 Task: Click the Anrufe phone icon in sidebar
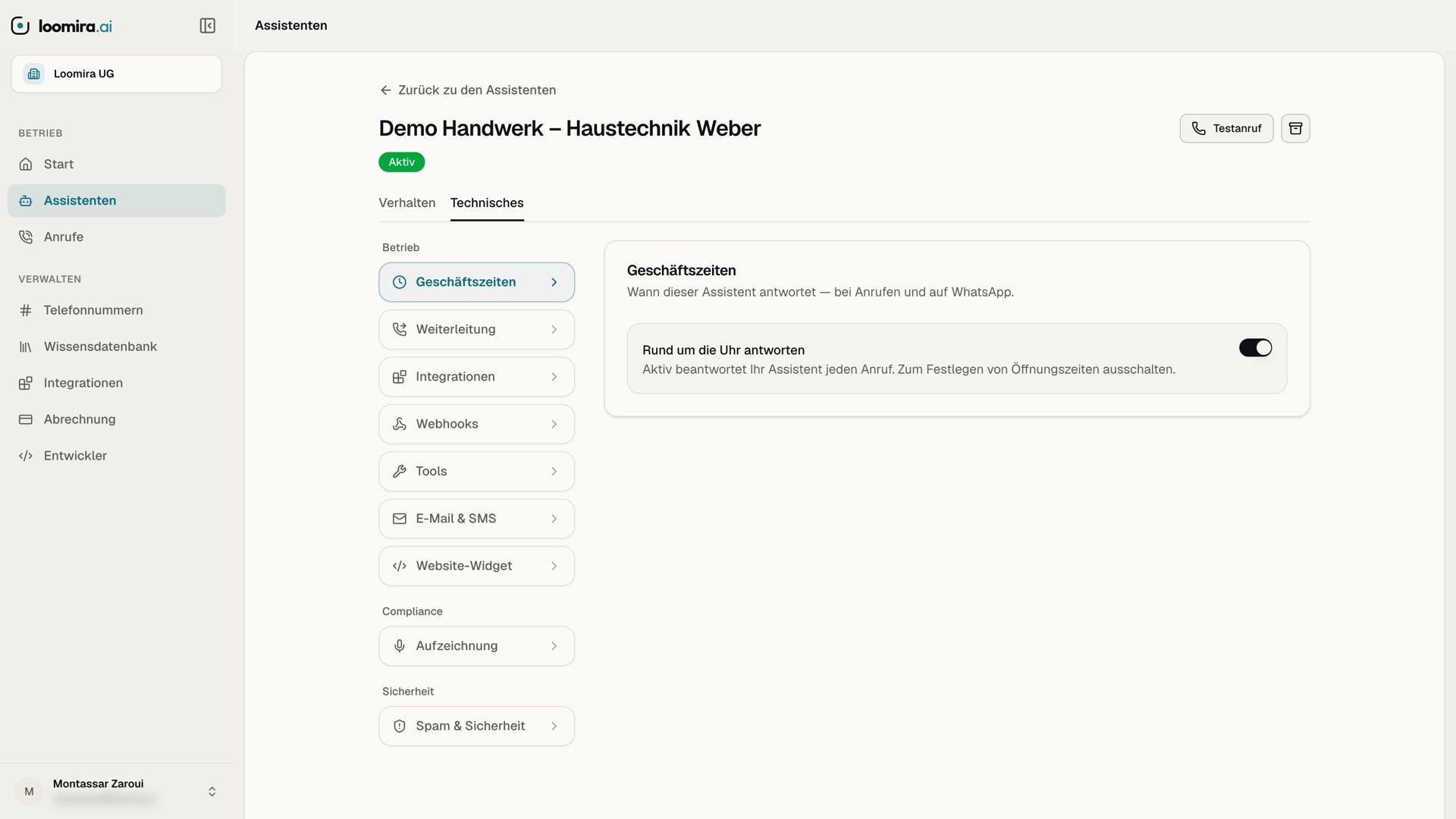pos(26,237)
